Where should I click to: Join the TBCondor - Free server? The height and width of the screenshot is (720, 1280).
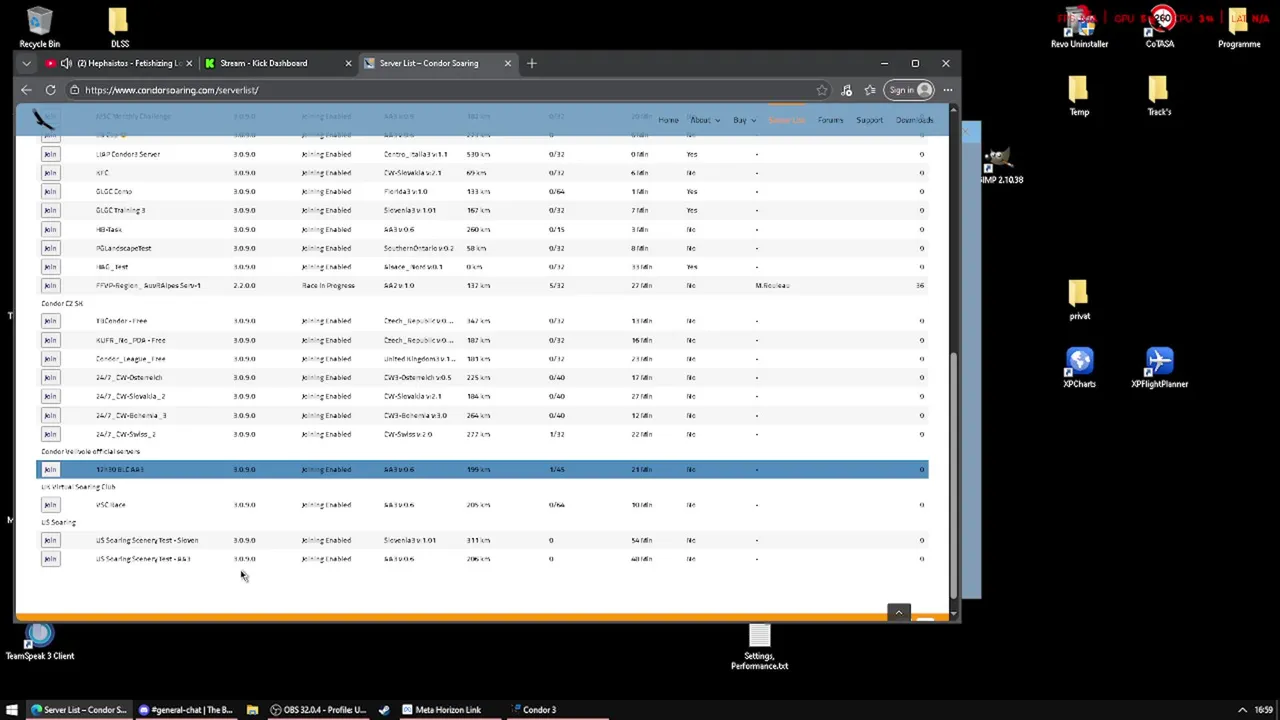coord(50,321)
